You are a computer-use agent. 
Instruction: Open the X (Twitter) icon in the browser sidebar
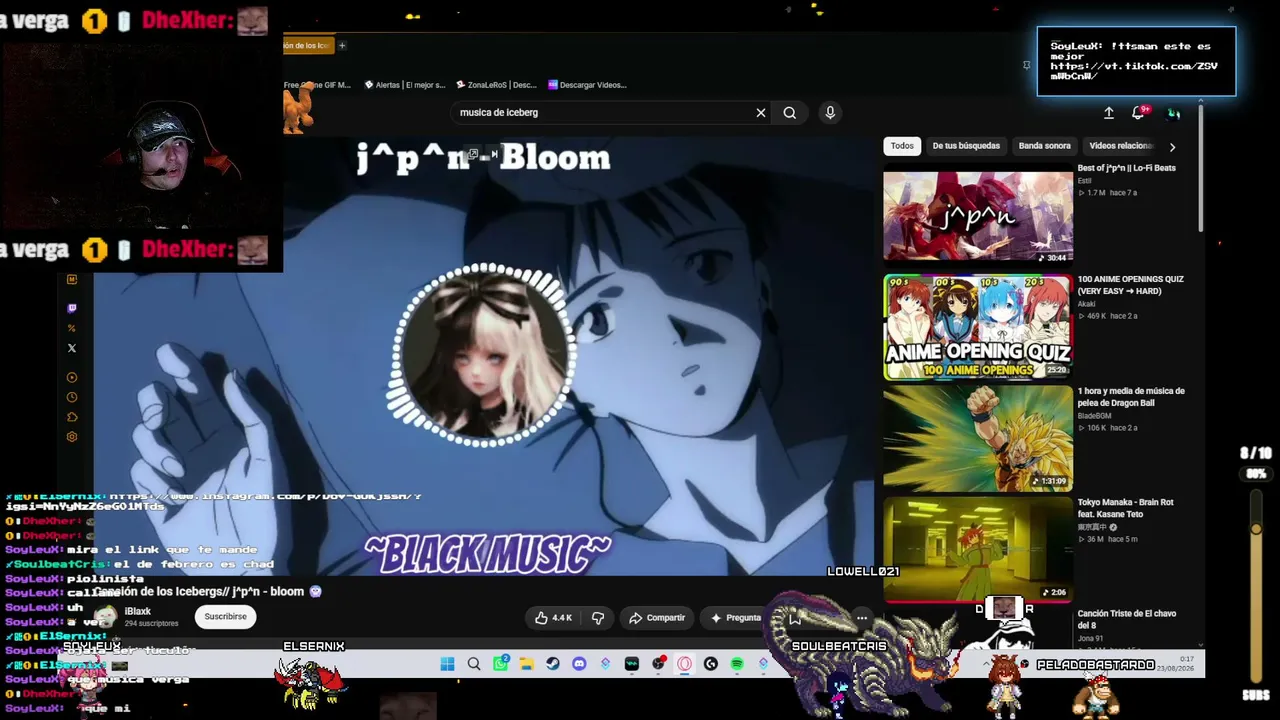pos(72,348)
